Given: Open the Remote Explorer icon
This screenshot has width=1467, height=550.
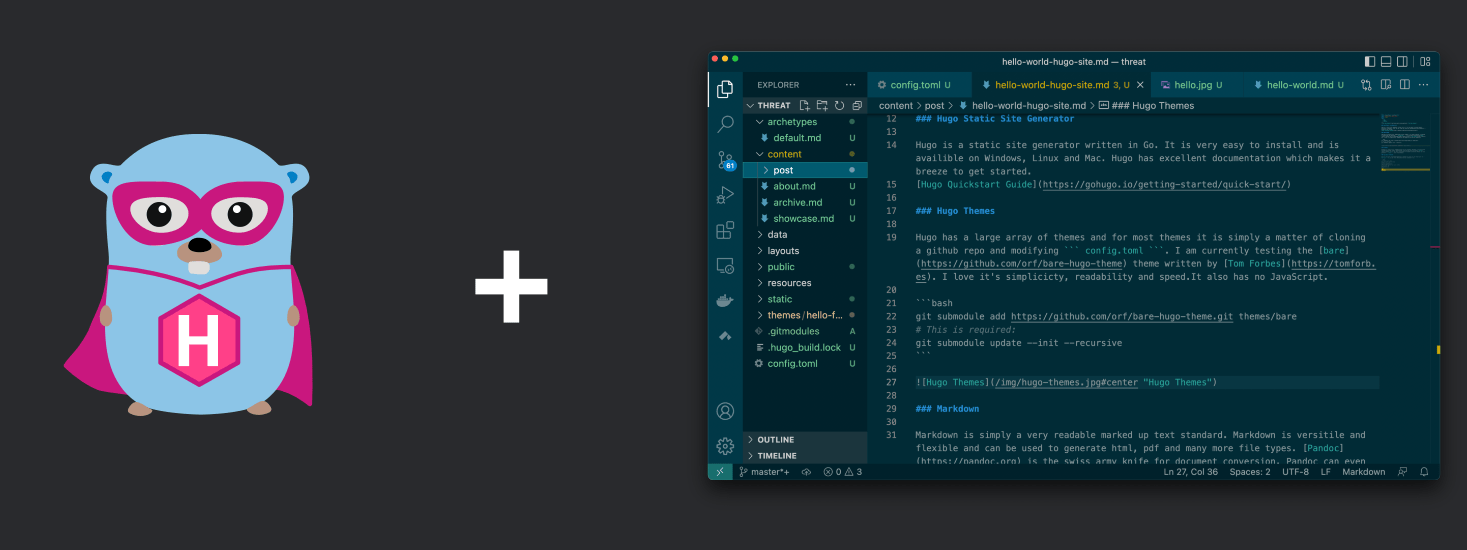Looking at the screenshot, I should click(725, 266).
